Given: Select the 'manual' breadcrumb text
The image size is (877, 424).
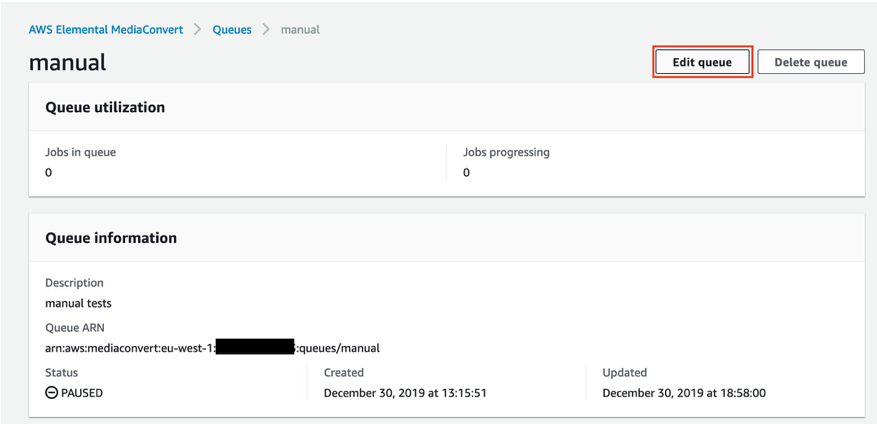Looking at the screenshot, I should [300, 30].
